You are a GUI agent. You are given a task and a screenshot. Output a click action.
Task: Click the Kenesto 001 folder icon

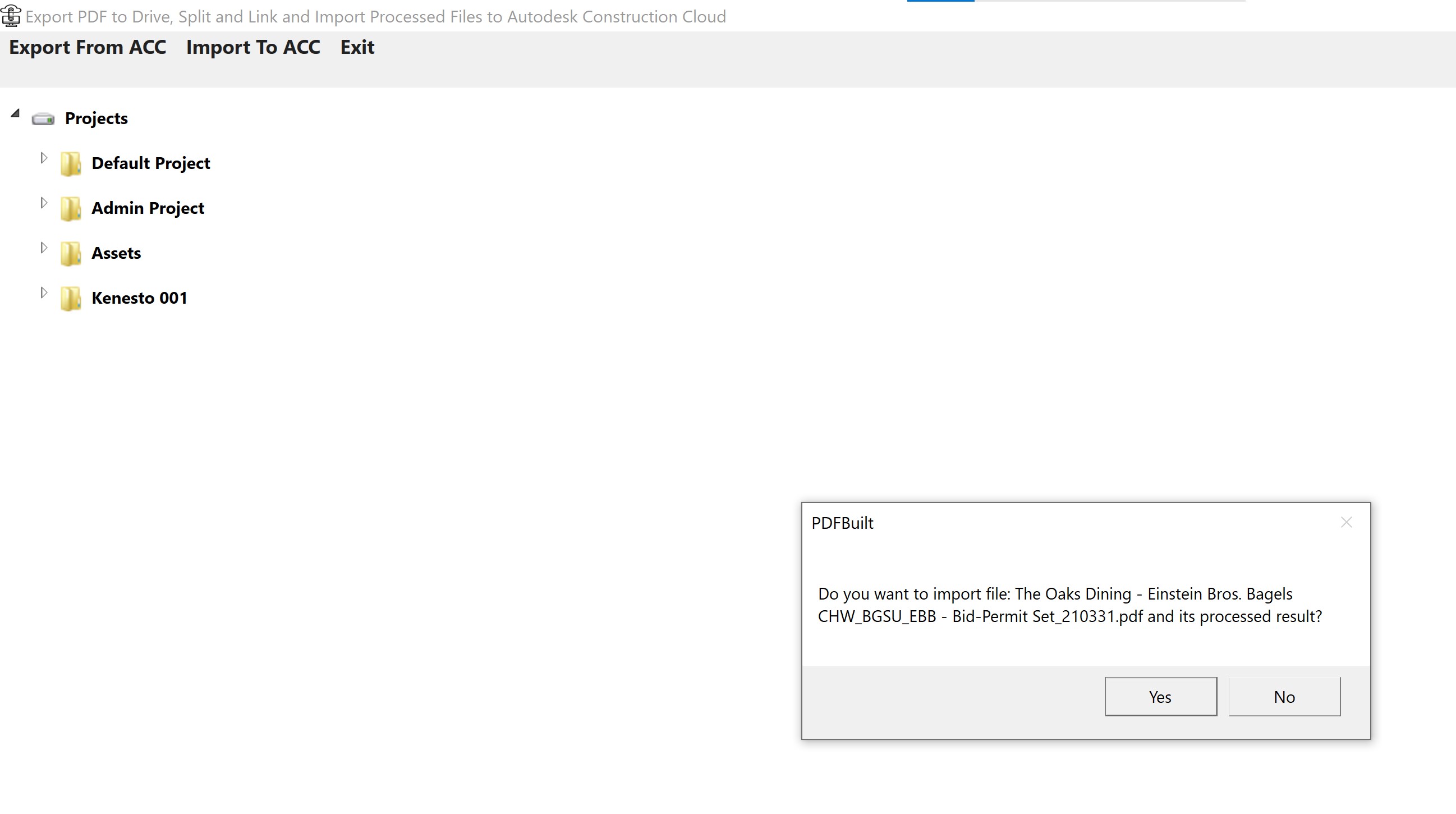(x=71, y=299)
